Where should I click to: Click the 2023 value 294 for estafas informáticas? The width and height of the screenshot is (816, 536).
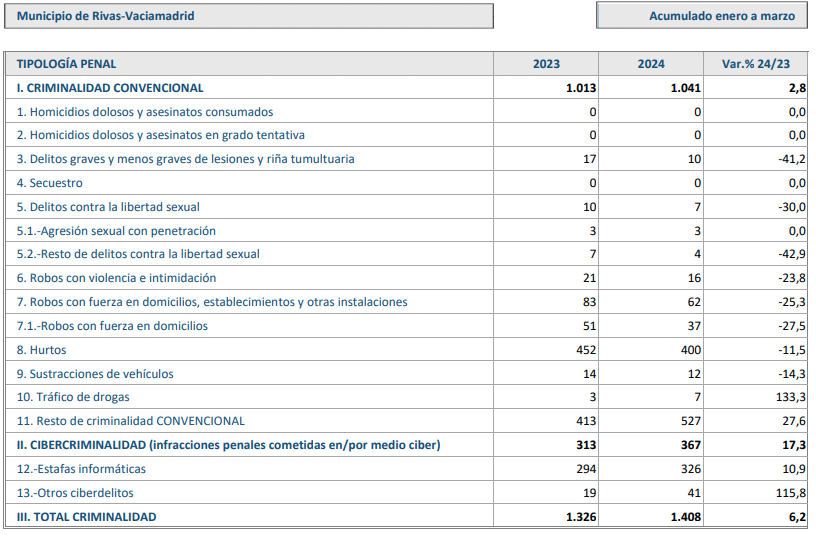[x=586, y=469]
